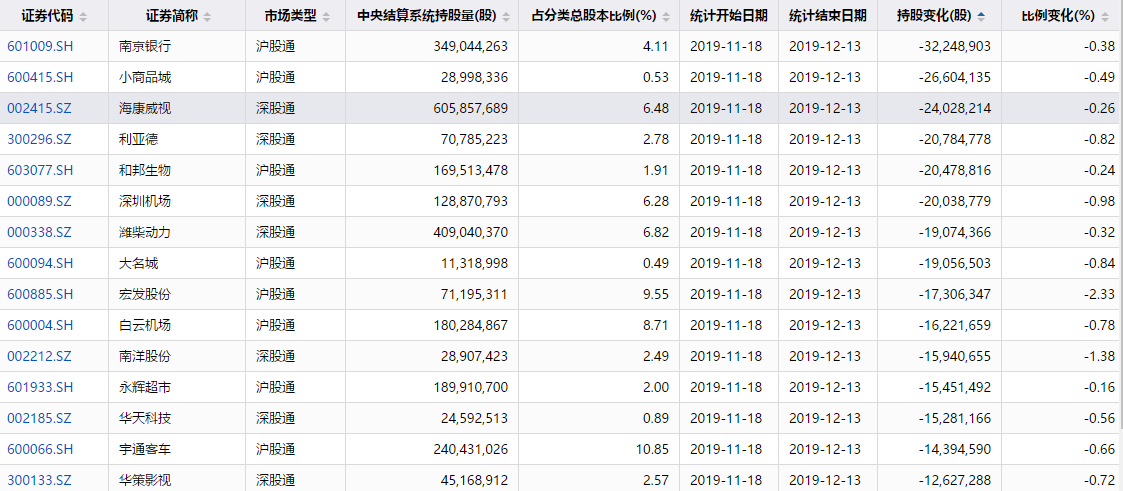Viewport: 1123px width, 491px height.
Task: Click sort arrows next to 证券简称 header
Action: [207, 16]
